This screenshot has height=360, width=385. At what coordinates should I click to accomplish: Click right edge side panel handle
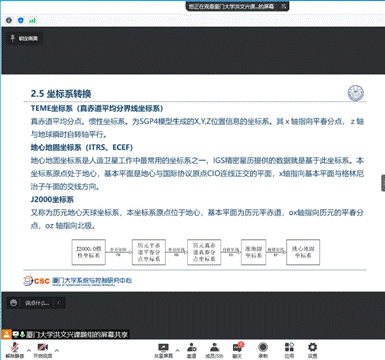pyautogui.click(x=383, y=183)
